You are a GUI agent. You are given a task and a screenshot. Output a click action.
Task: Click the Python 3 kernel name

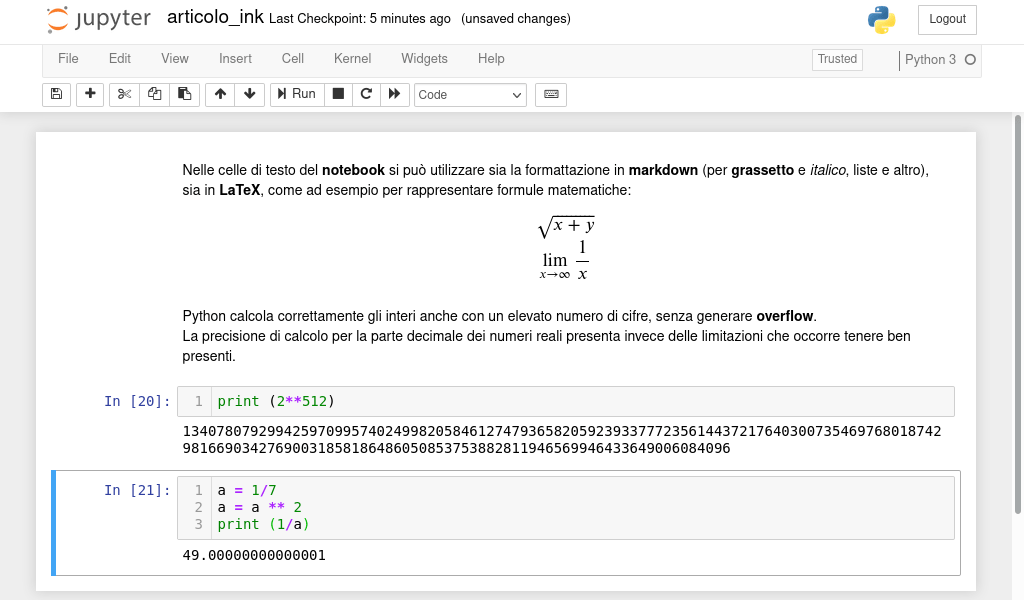click(x=930, y=59)
